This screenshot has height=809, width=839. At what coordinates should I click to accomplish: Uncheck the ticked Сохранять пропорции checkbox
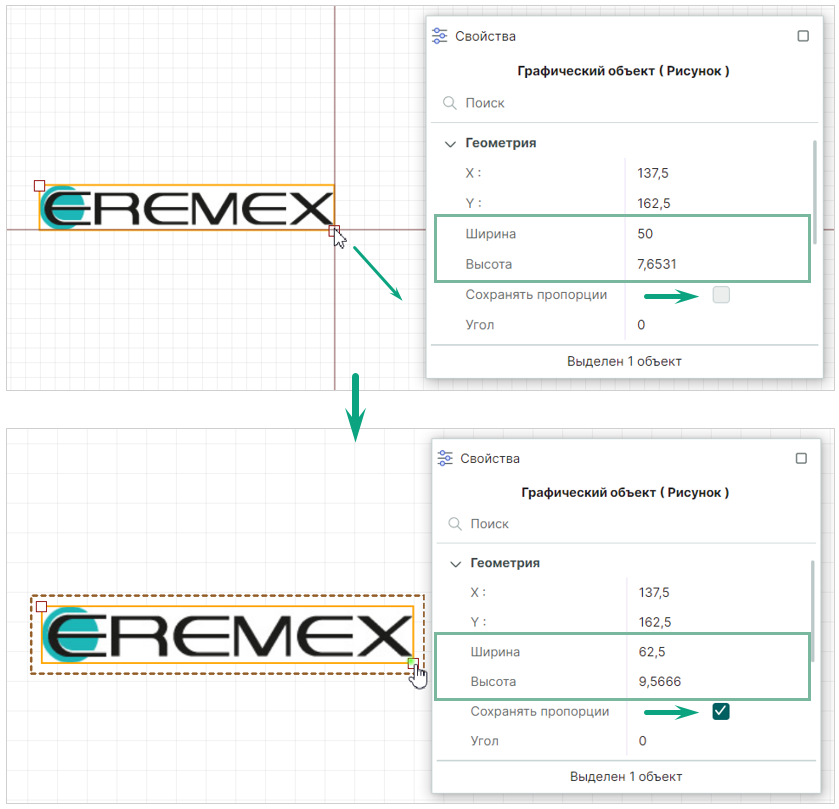pos(721,711)
